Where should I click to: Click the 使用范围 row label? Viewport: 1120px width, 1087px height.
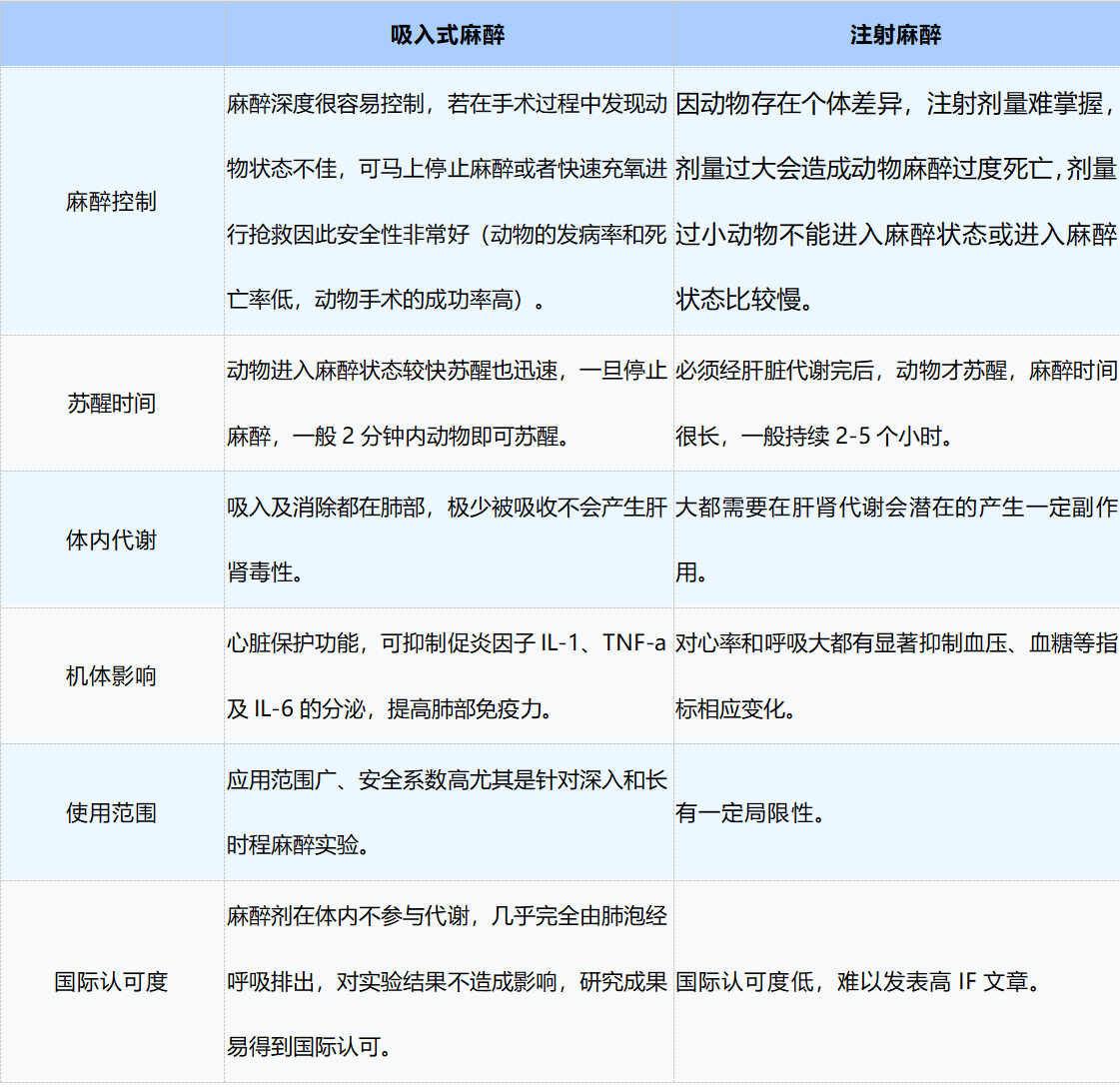click(112, 812)
